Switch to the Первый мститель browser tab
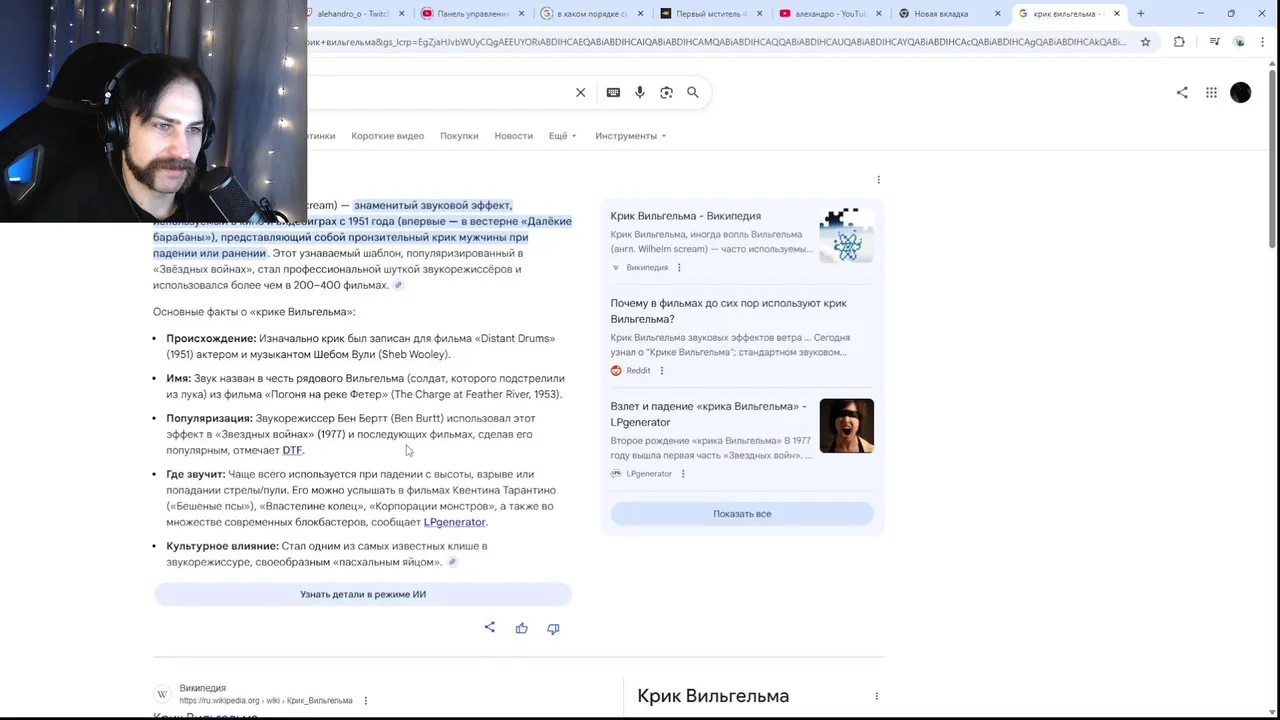Screen dimensions: 1280x720 [709, 13]
